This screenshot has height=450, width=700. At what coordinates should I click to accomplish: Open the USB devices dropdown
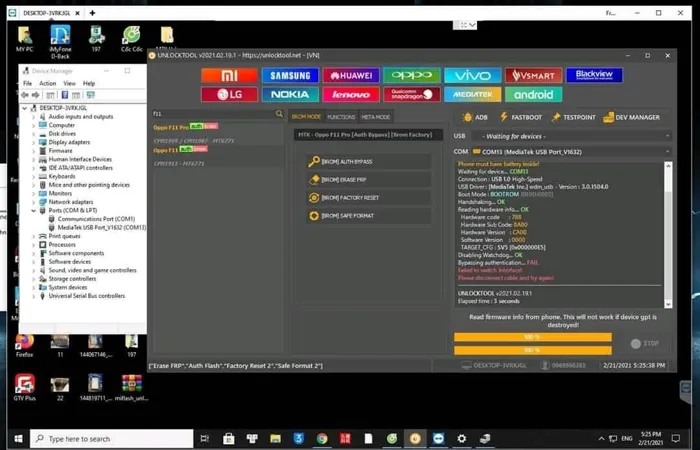pyautogui.click(x=571, y=136)
